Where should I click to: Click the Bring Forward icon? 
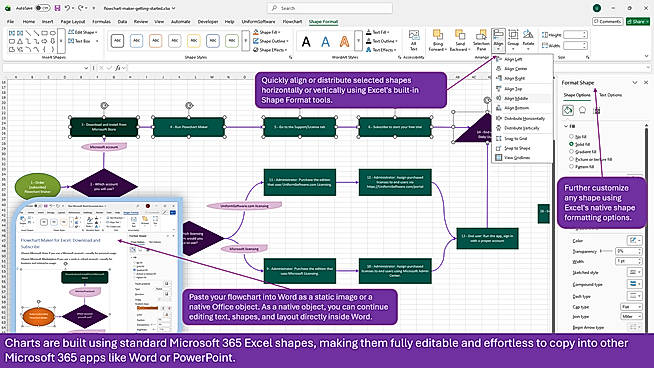coord(438,40)
